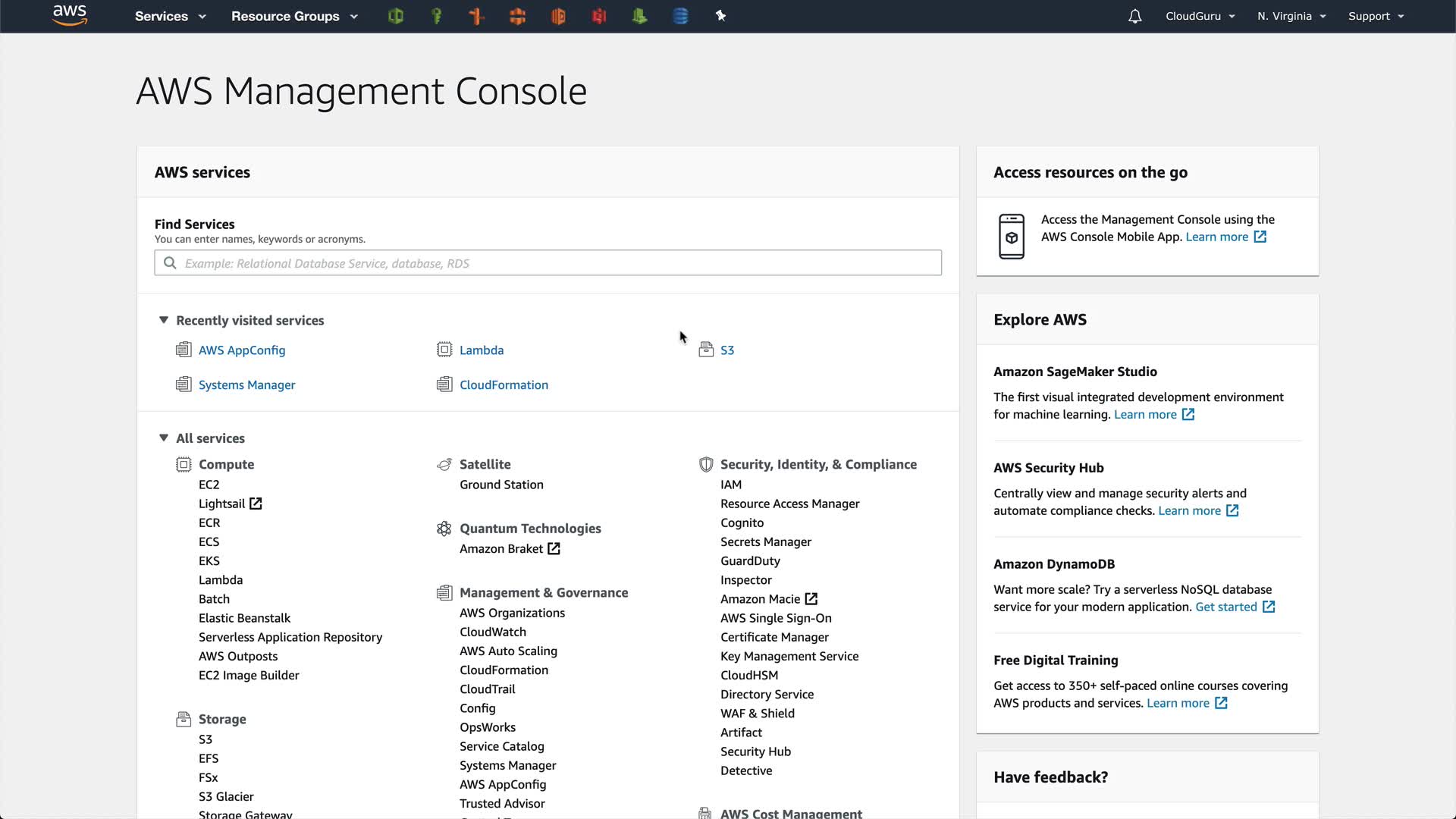This screenshot has width=1456, height=819.
Task: Click the search magnifier in Find Services
Action: (170, 263)
